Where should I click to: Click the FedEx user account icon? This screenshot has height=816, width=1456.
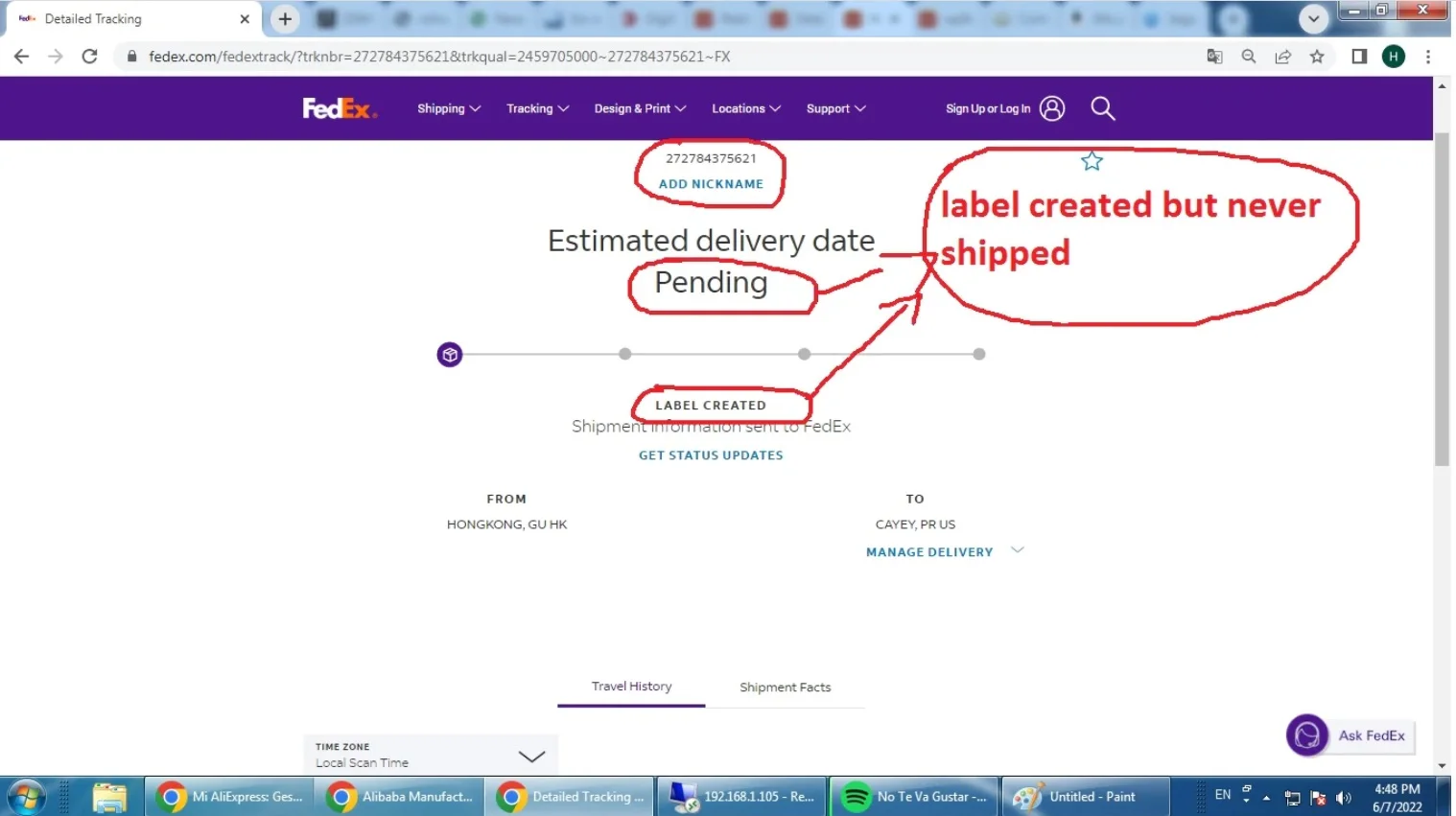1052,108
